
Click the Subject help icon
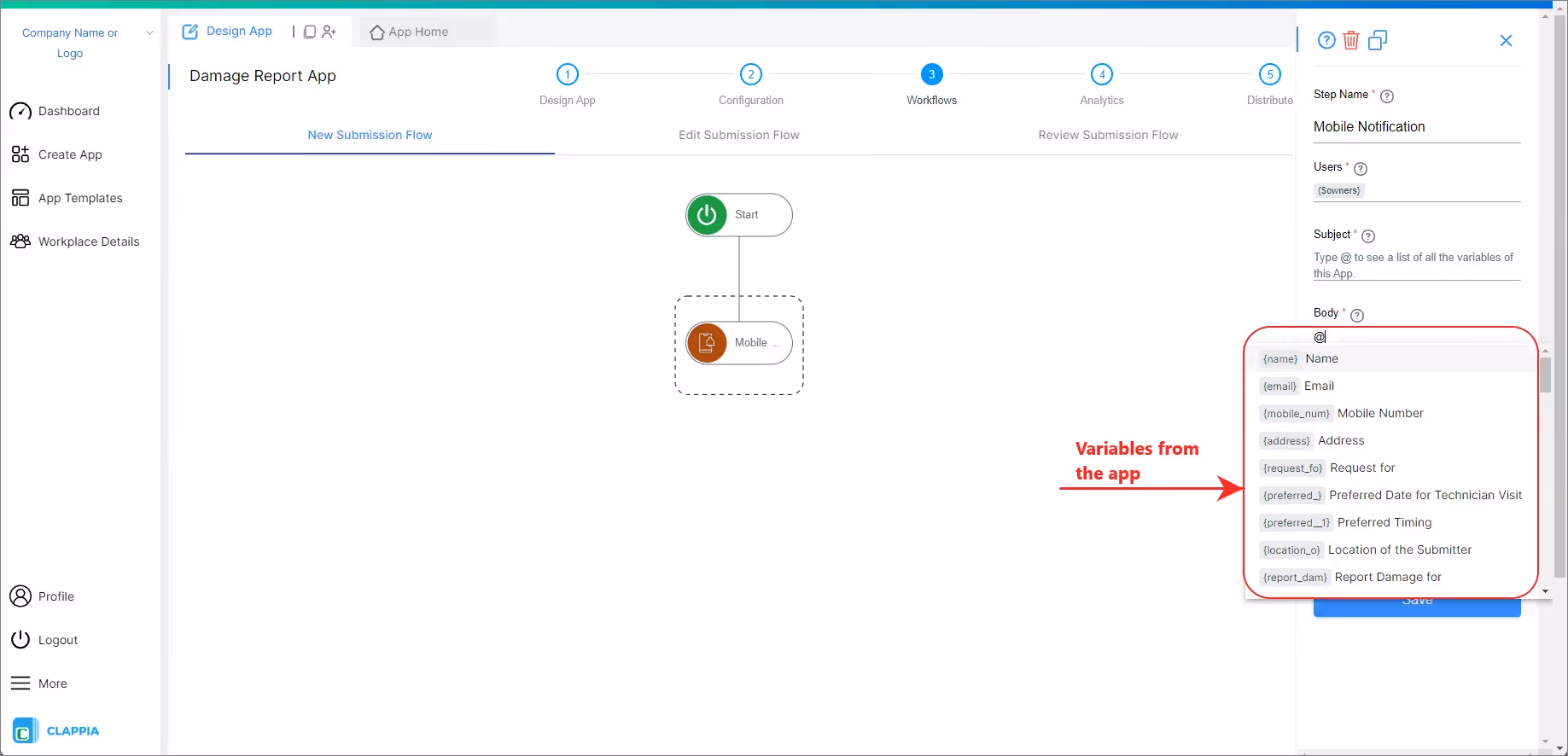1368,236
